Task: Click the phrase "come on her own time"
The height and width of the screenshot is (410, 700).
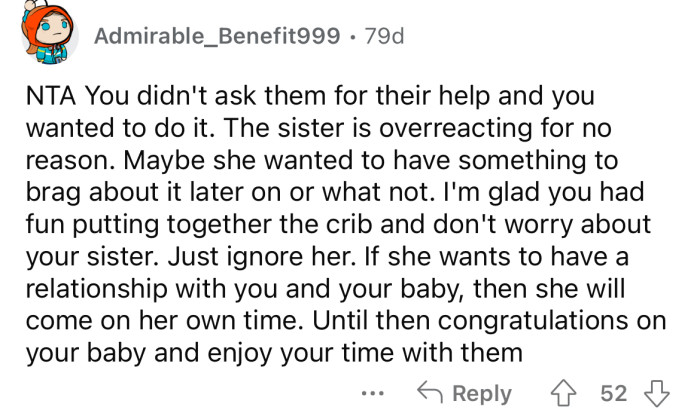Action: coord(134,324)
